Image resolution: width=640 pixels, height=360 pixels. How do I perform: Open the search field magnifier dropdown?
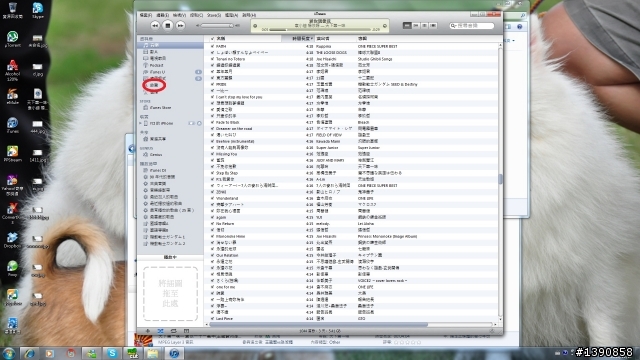coord(453,26)
